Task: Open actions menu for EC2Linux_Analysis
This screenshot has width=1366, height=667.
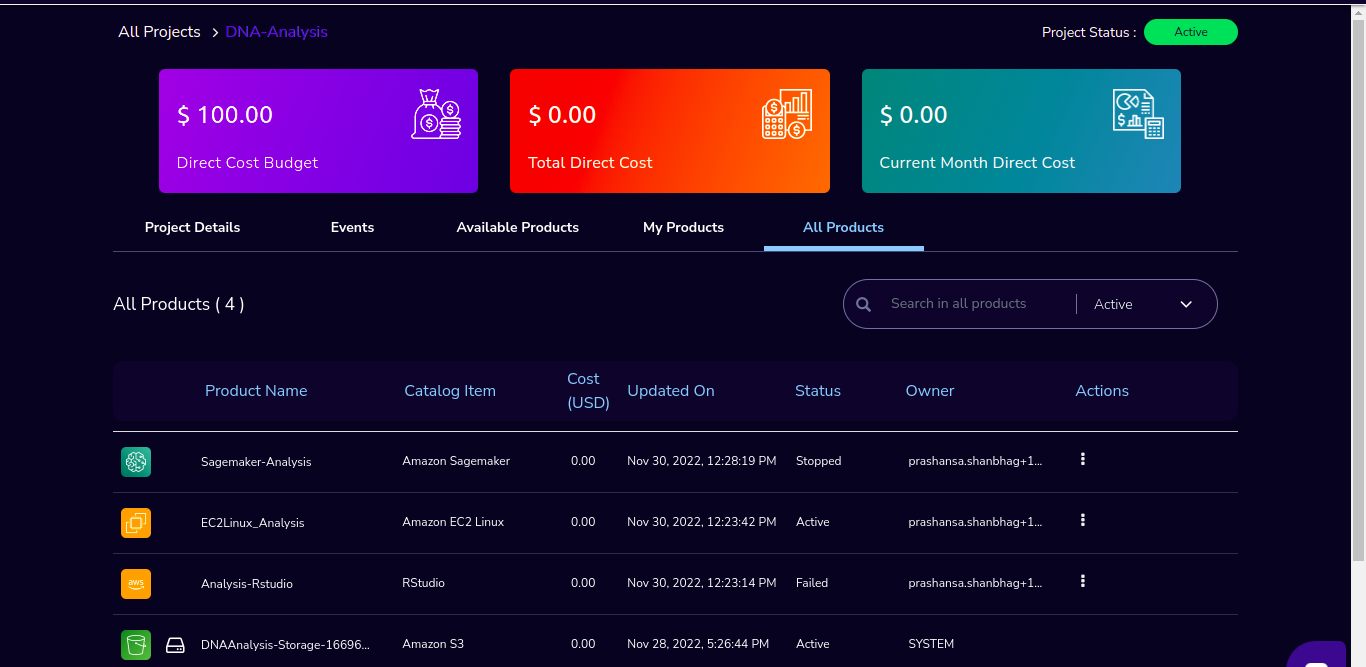Action: (1083, 520)
